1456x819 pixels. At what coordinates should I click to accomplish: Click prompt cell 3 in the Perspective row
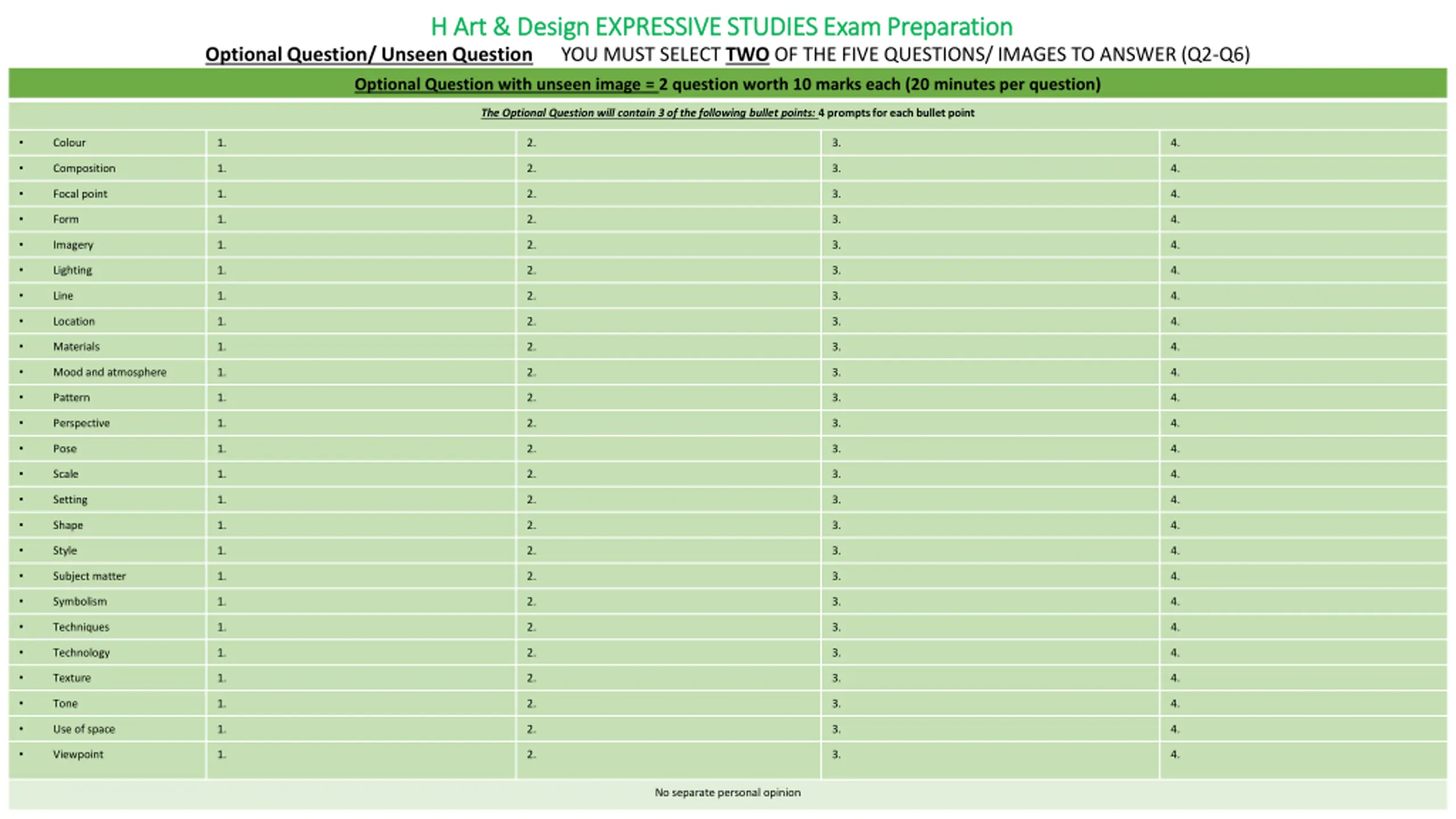click(990, 423)
